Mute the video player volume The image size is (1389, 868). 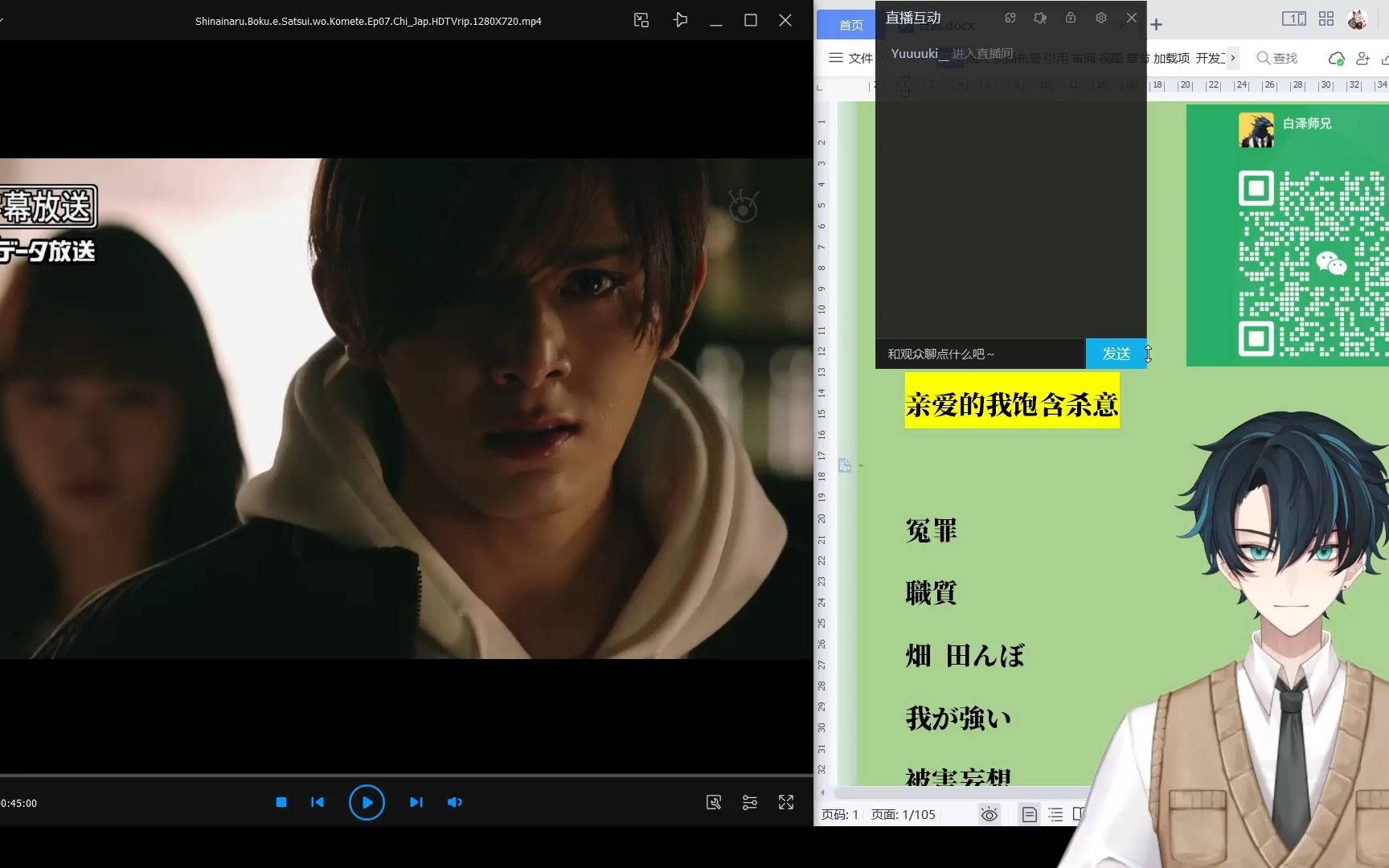pos(455,802)
